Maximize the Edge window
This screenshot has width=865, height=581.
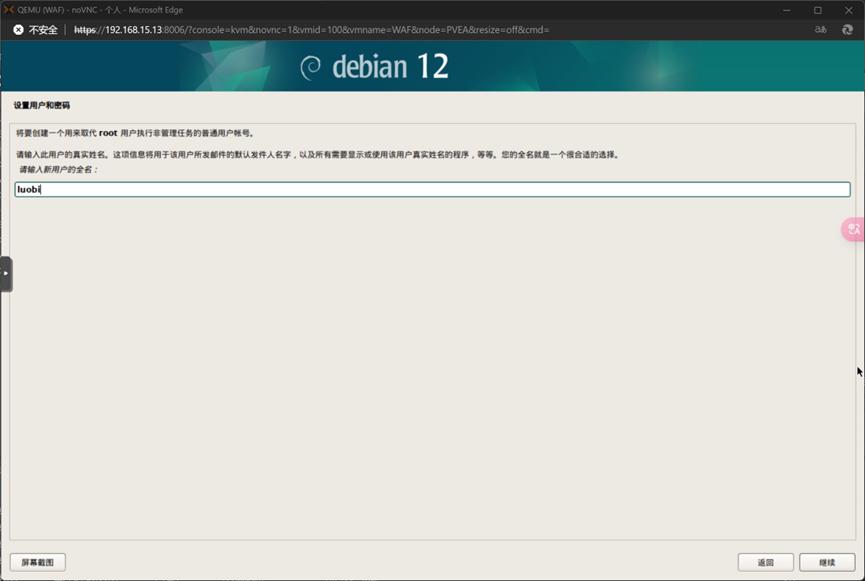click(x=818, y=10)
